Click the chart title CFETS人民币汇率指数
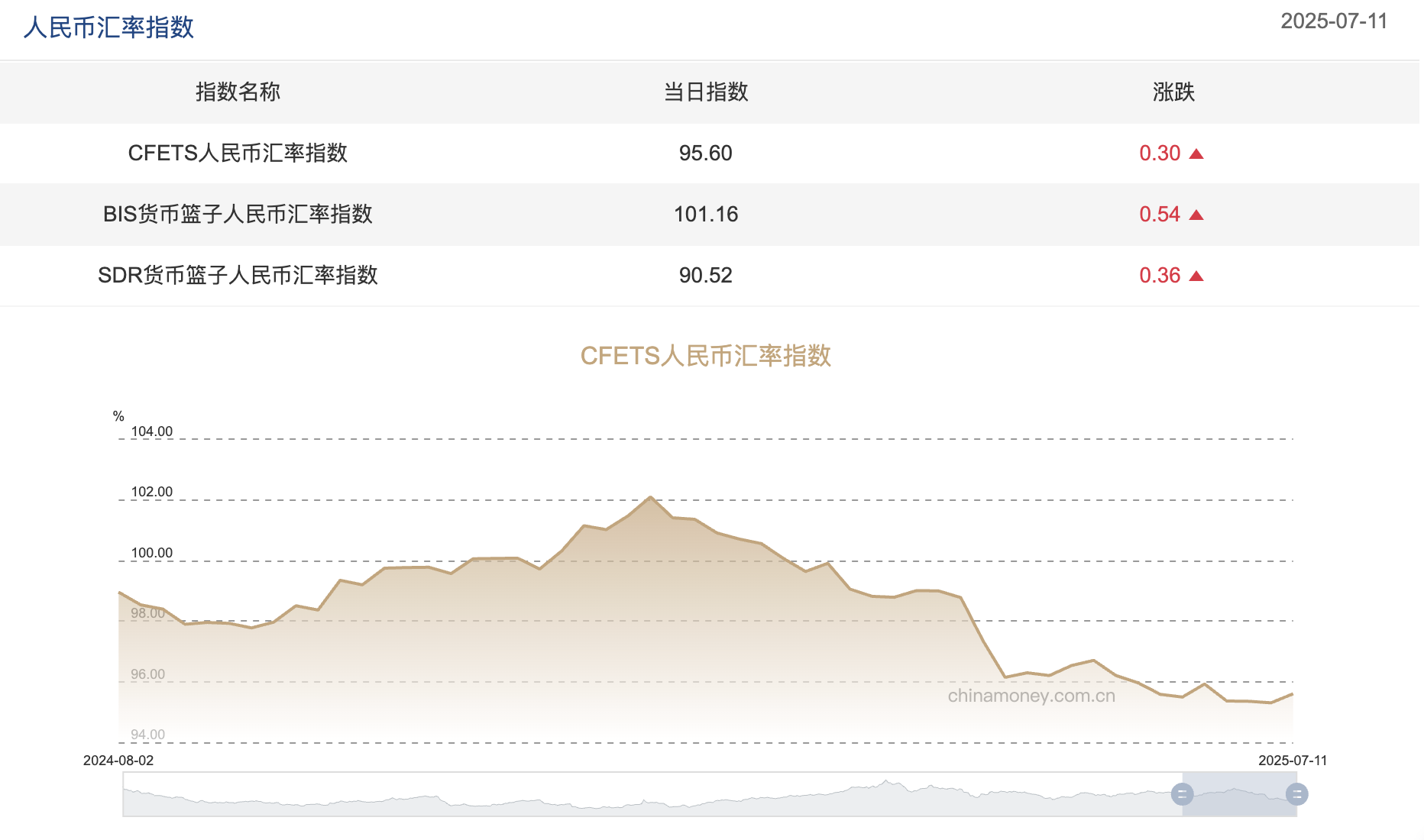The width and height of the screenshot is (1424, 840). [x=705, y=356]
